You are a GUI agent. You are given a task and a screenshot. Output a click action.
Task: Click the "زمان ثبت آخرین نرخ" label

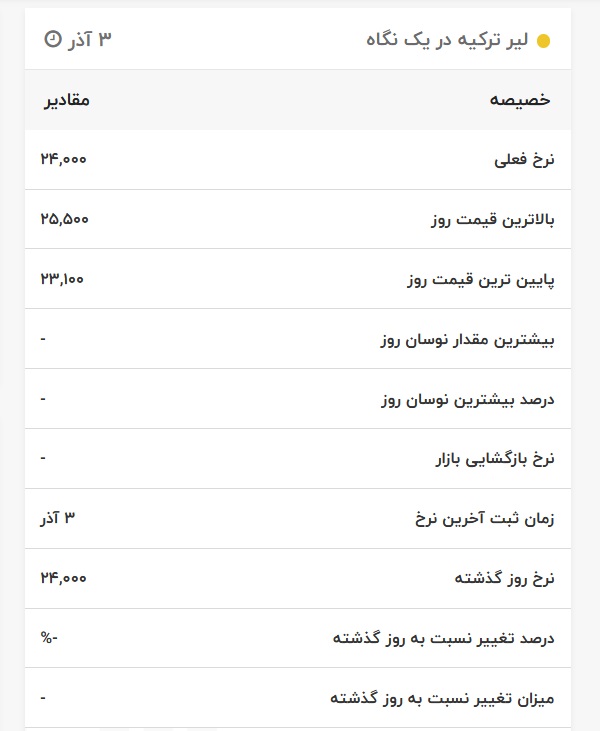(484, 519)
